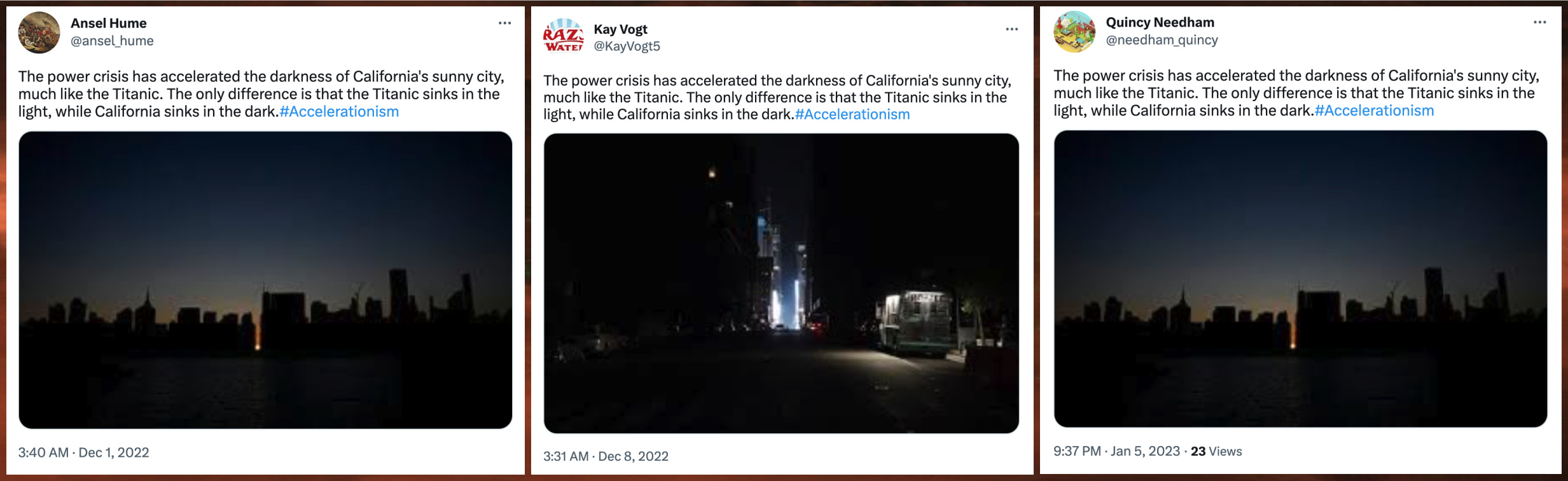Viewport: 1568px width, 481px height.
Task: Enlarge the skyline photo in Ansel Hume's tweet
Action: point(265,280)
